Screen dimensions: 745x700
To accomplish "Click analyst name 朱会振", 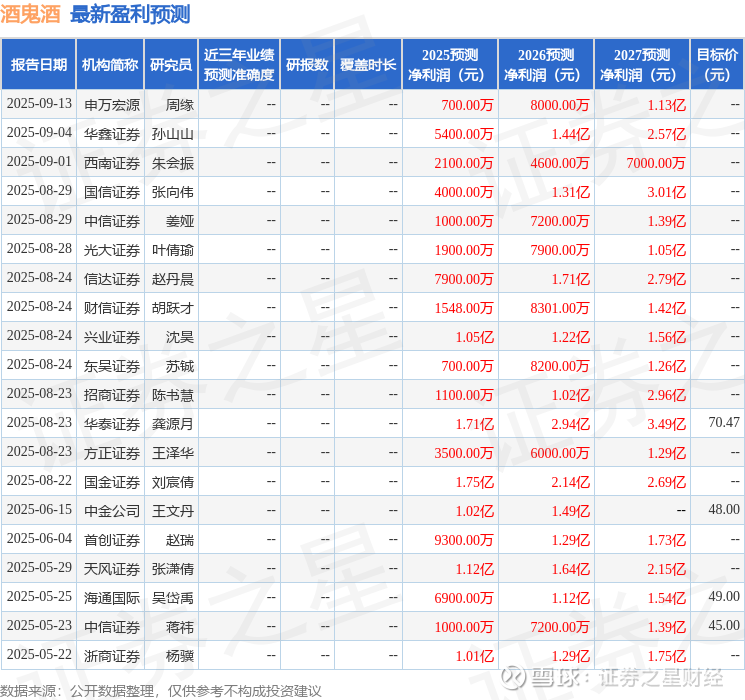I will pyautogui.click(x=172, y=163).
